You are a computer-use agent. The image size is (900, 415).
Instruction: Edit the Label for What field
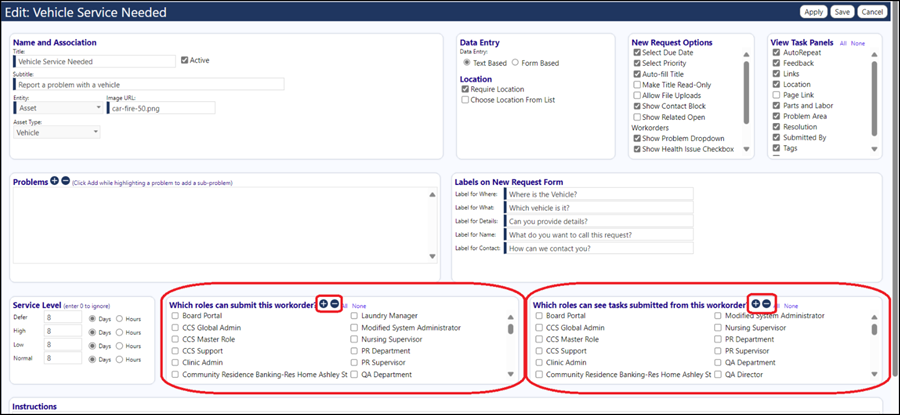coord(599,208)
